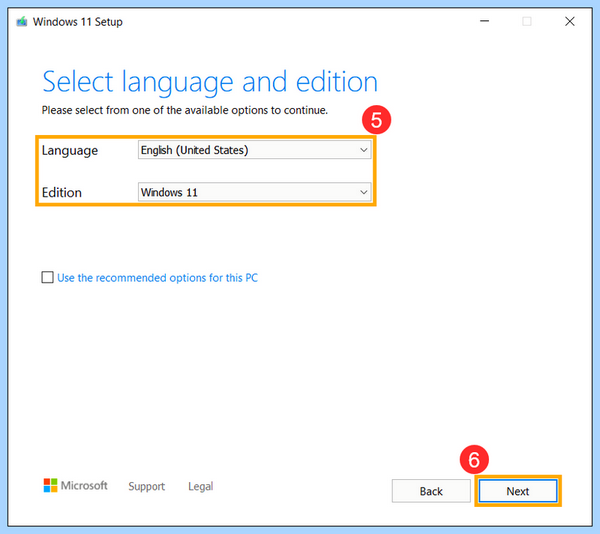Screen dimensions: 600x534
Task: Click the 'Please select from one of the available options' text
Action: (185, 111)
